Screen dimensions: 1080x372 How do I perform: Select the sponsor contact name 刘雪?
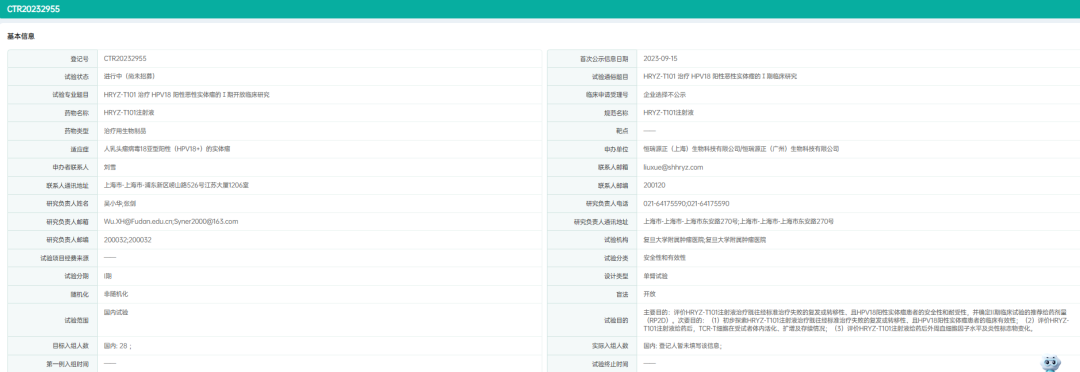(110, 166)
